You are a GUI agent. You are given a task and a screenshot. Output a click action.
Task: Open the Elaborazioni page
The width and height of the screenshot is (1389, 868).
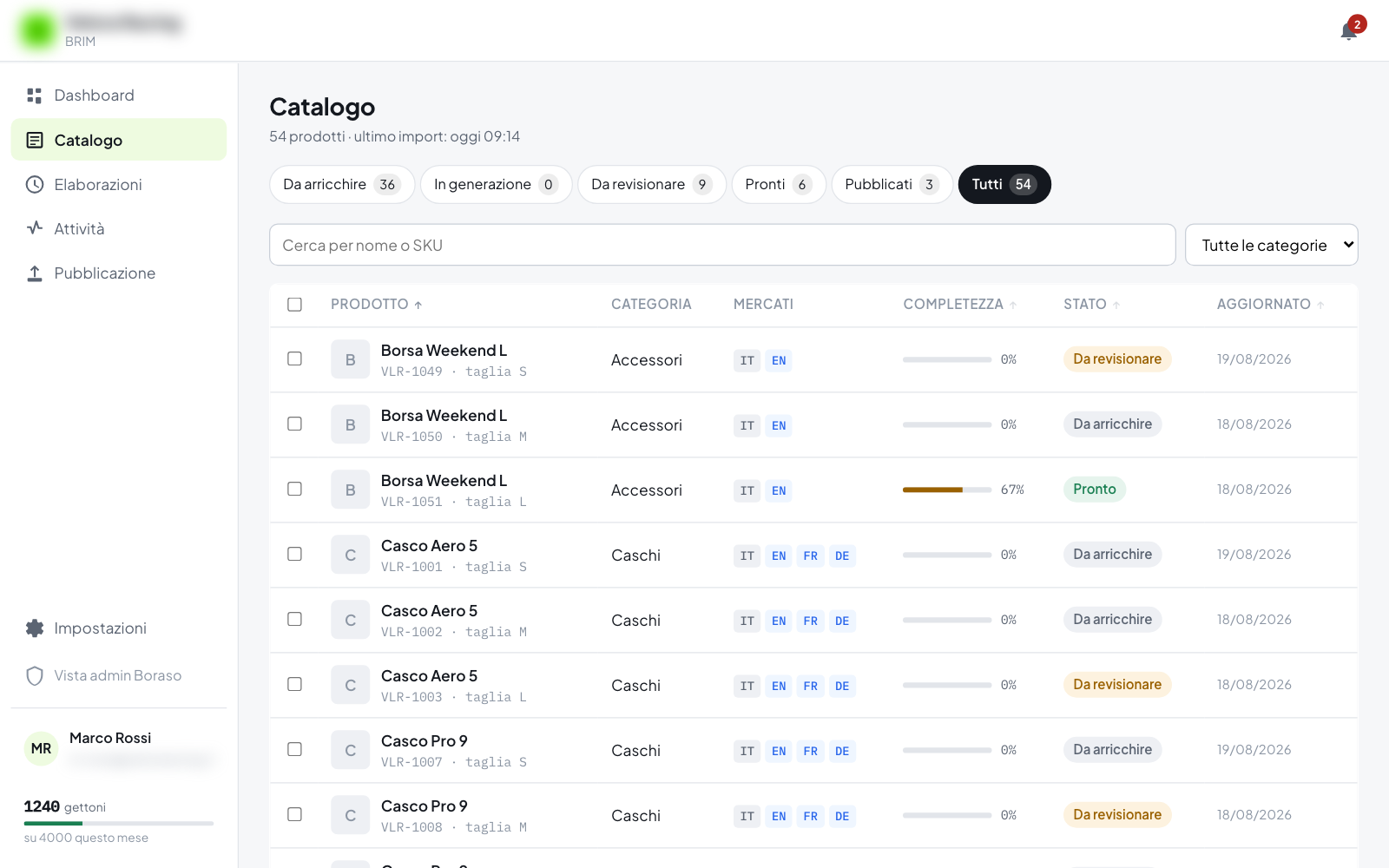(x=119, y=184)
